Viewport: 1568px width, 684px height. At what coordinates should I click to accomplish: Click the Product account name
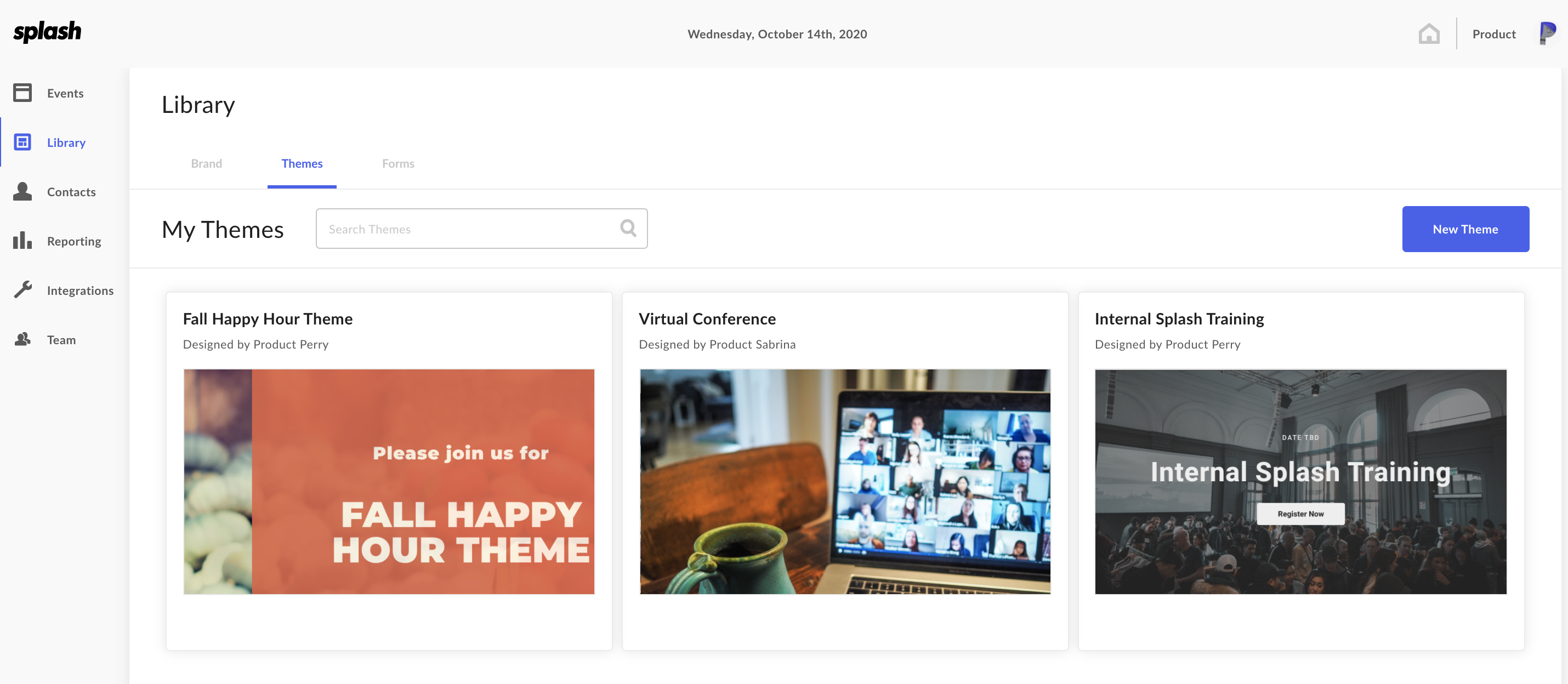(x=1494, y=34)
